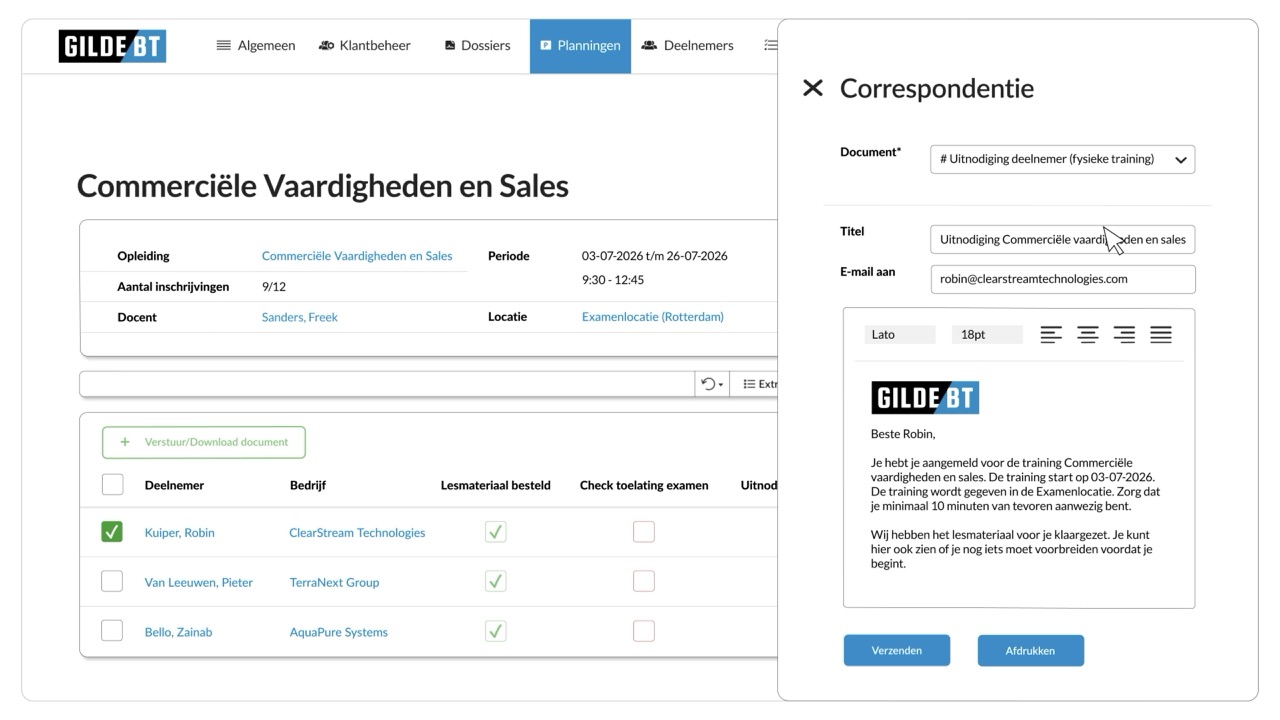Click the Lesmateriaal besteld column header

pyautogui.click(x=496, y=485)
